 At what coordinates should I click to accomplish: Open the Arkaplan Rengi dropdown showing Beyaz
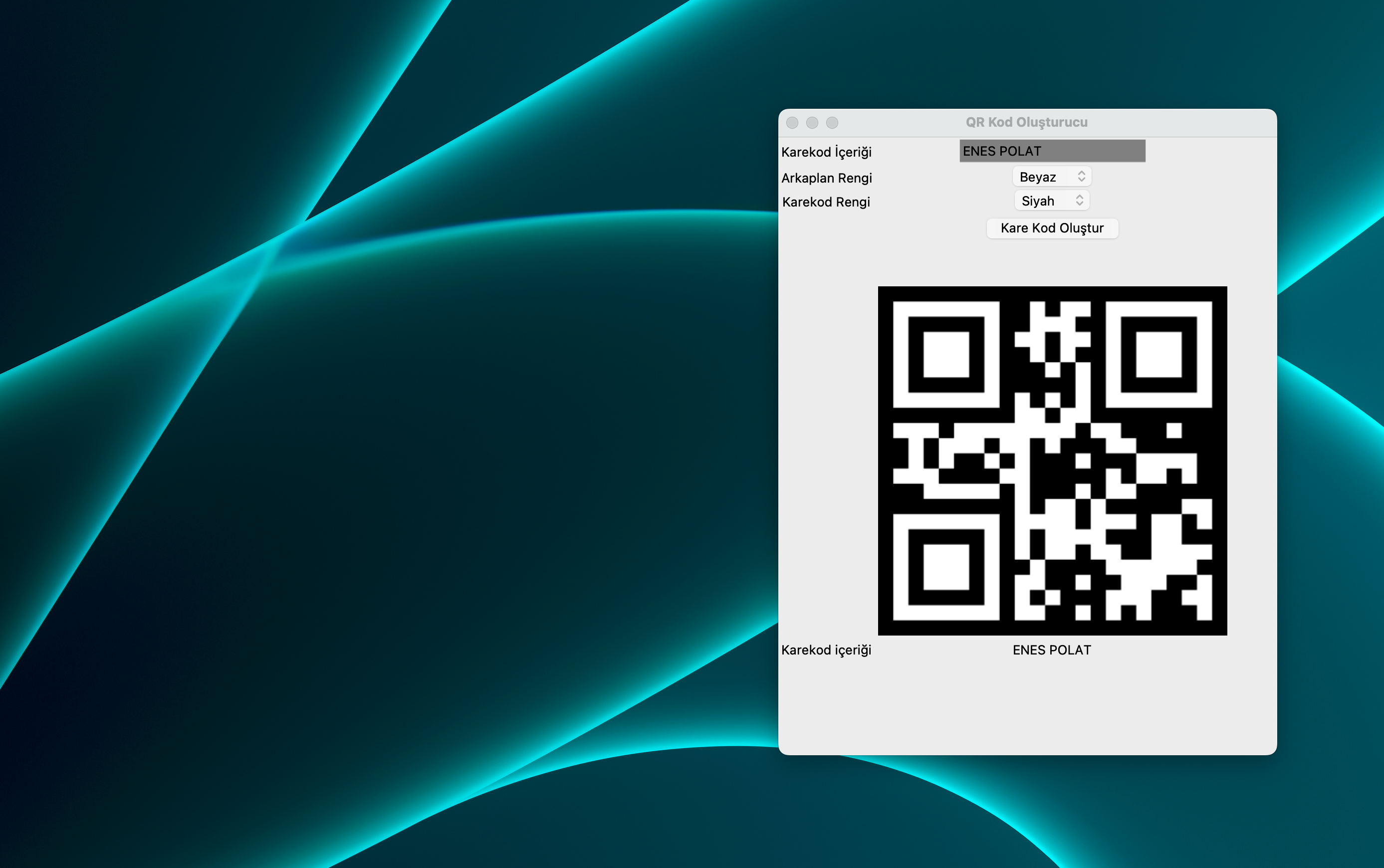[1052, 177]
